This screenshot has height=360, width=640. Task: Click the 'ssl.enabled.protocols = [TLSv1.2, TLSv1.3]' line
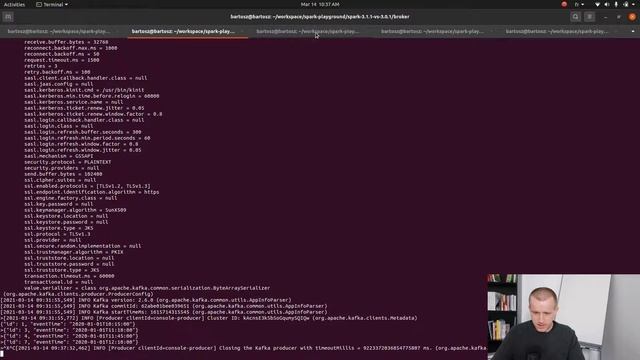[87, 186]
